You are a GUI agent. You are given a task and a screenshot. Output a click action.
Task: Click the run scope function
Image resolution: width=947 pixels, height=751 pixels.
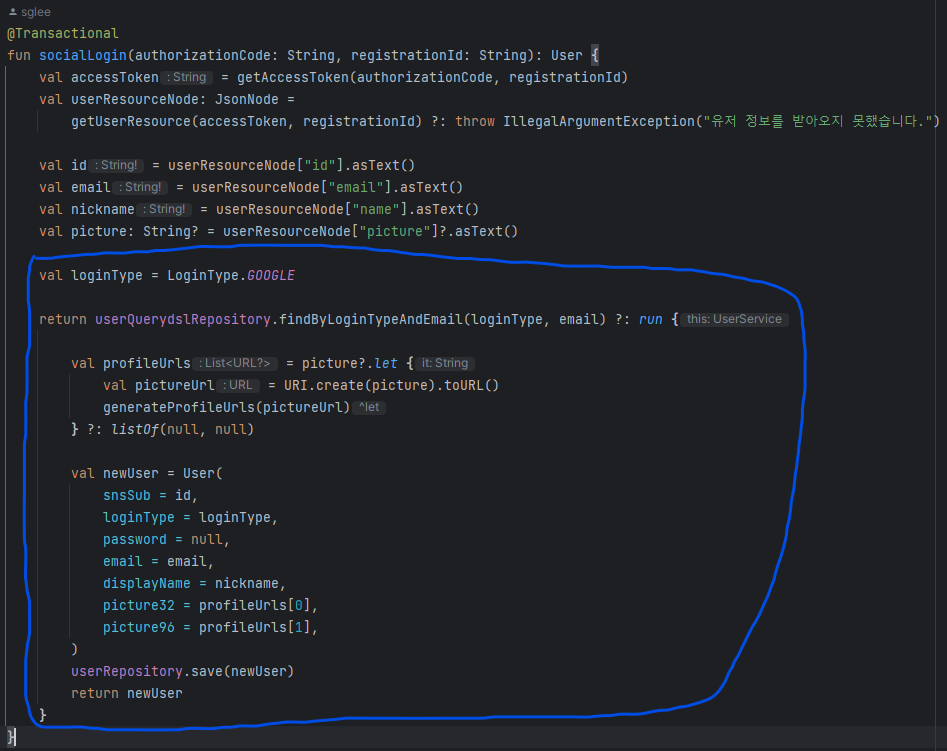(x=650, y=319)
